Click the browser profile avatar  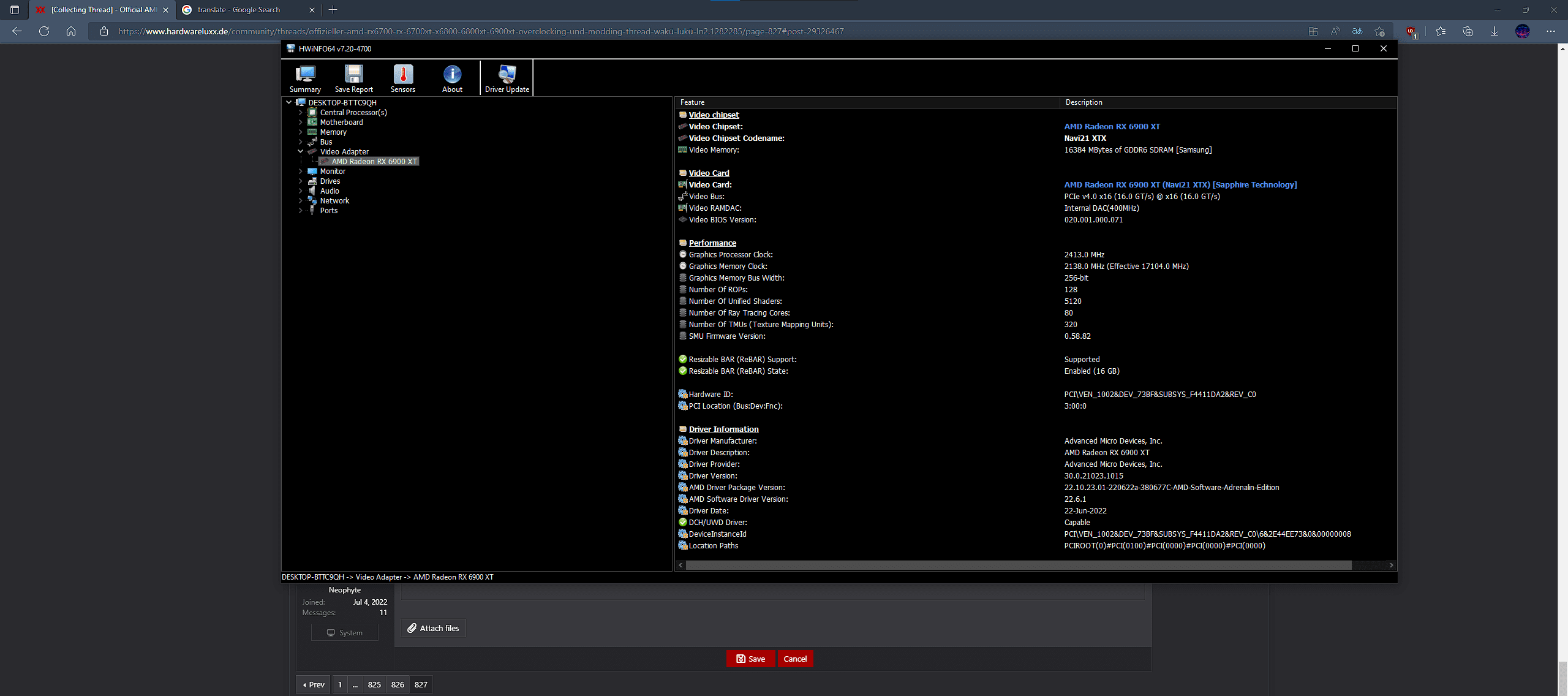coord(1523,31)
